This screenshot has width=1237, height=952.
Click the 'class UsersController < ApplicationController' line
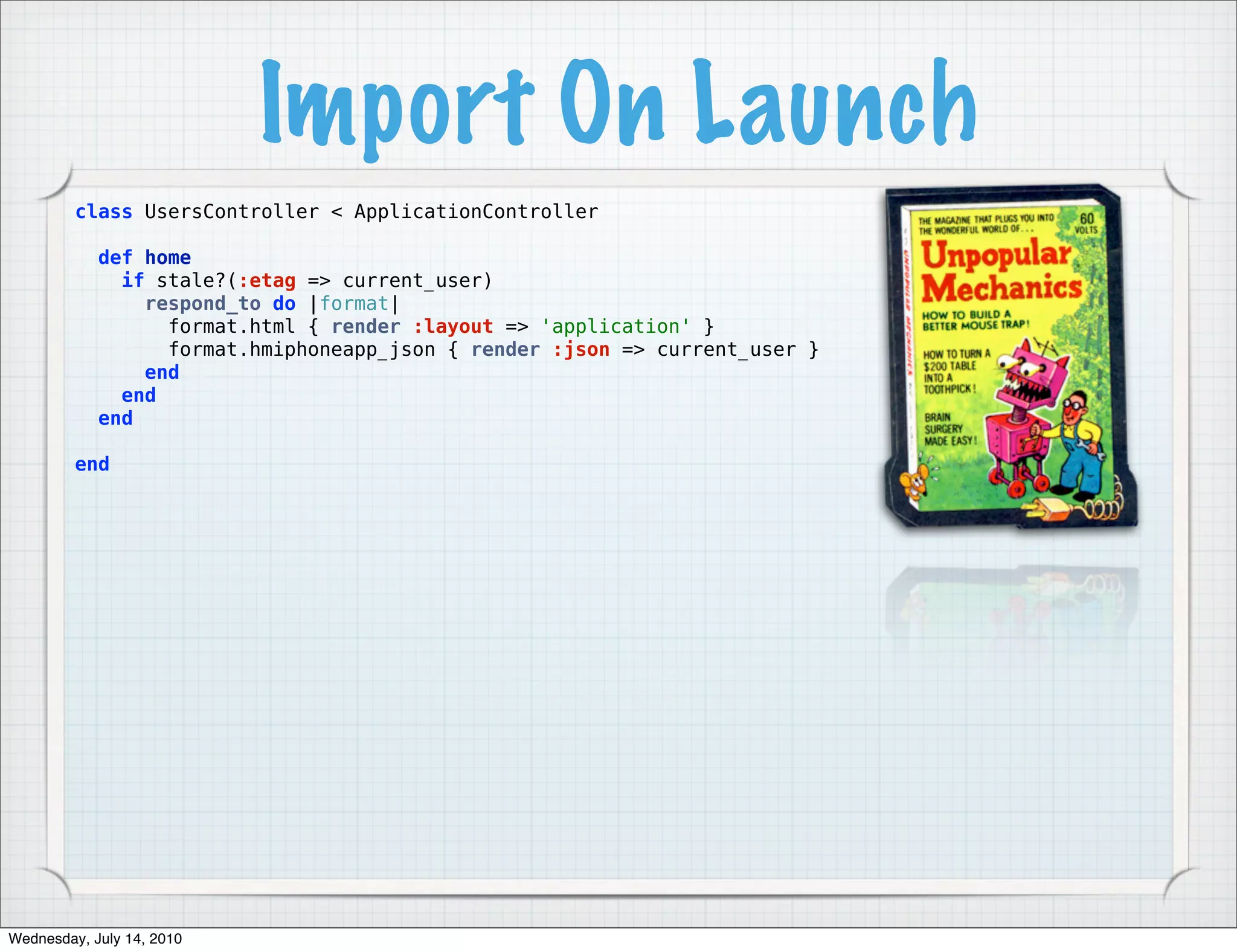[336, 212]
